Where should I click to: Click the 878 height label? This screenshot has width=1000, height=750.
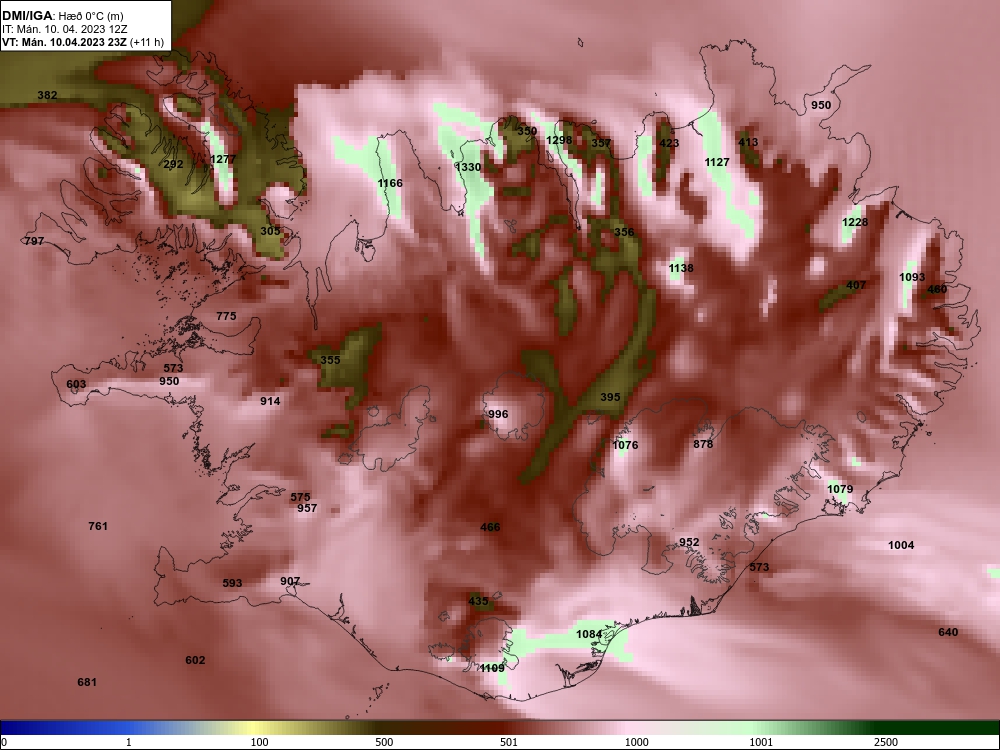pyautogui.click(x=703, y=444)
